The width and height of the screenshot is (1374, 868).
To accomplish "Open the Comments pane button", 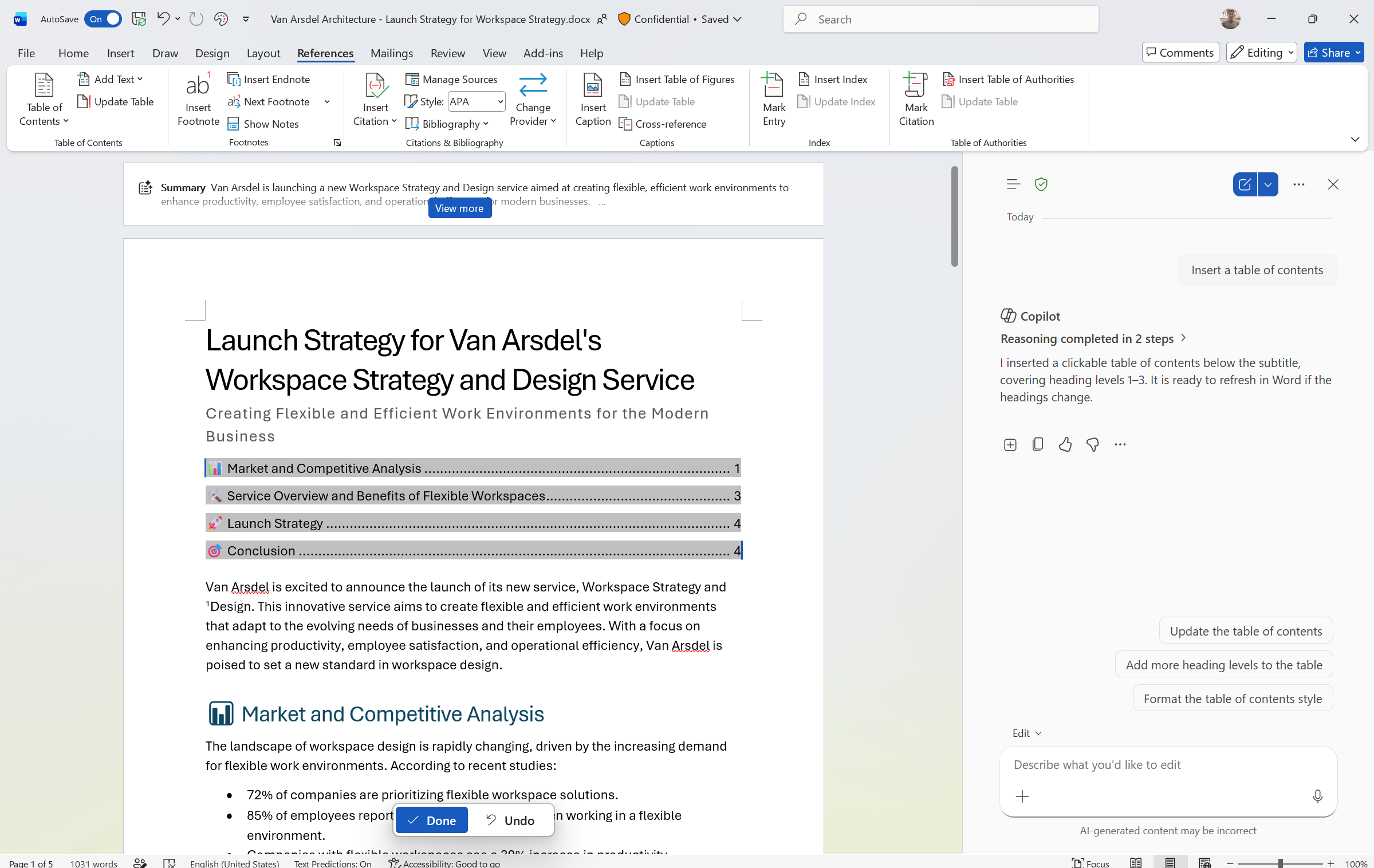I will [x=1180, y=53].
